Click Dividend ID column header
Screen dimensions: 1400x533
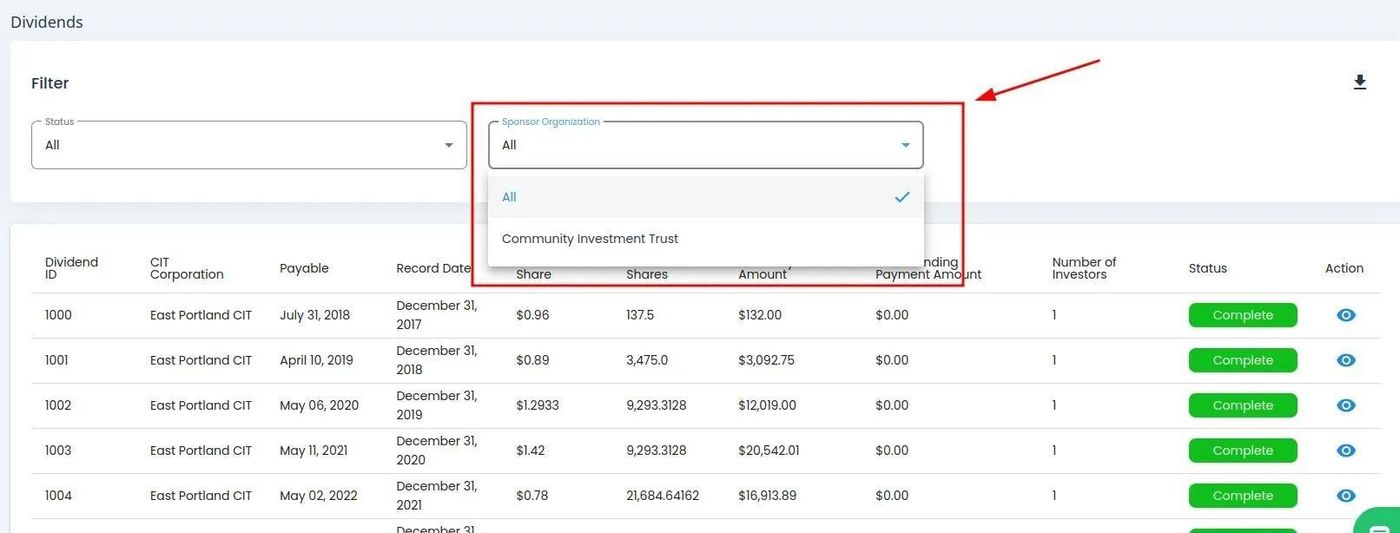click(71, 268)
